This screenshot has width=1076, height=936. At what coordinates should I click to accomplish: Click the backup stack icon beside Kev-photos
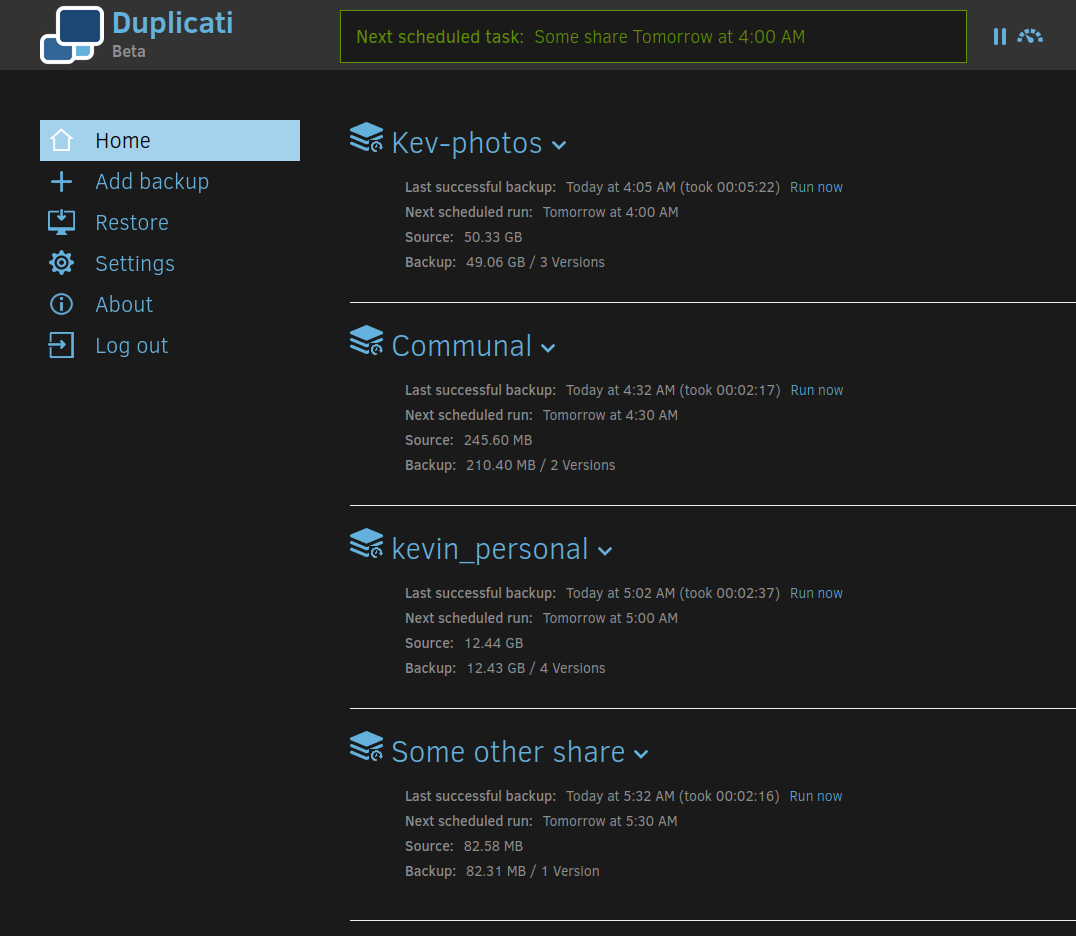pos(366,137)
